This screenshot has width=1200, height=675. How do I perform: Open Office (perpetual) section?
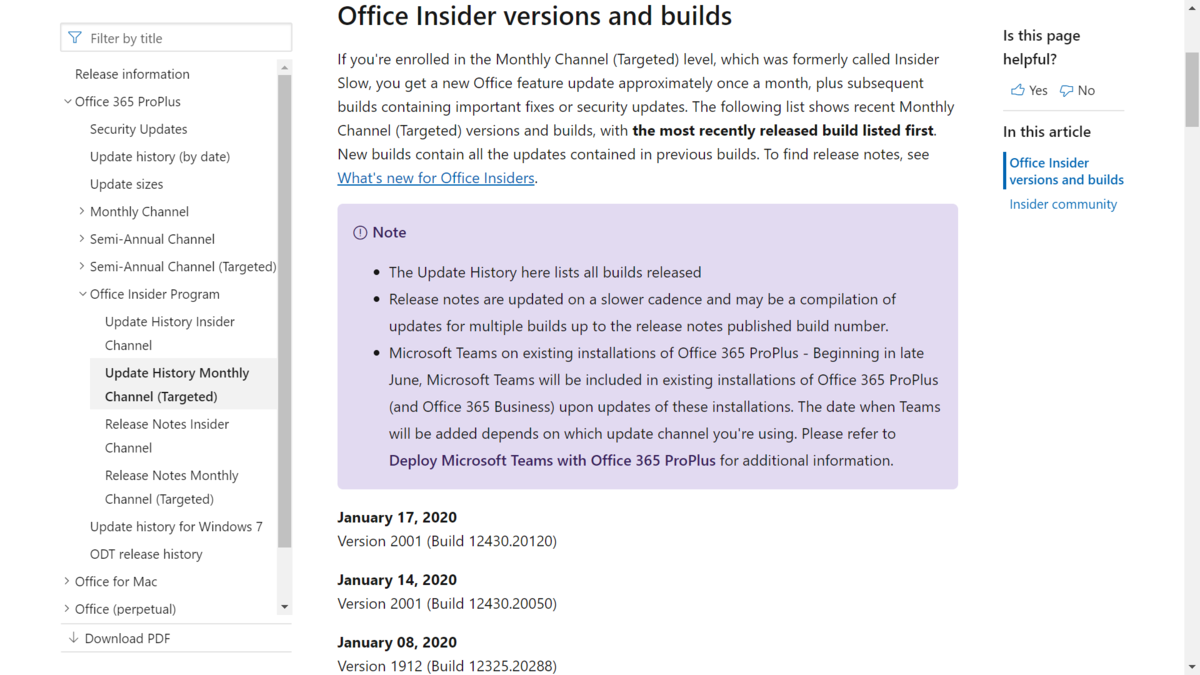(125, 609)
